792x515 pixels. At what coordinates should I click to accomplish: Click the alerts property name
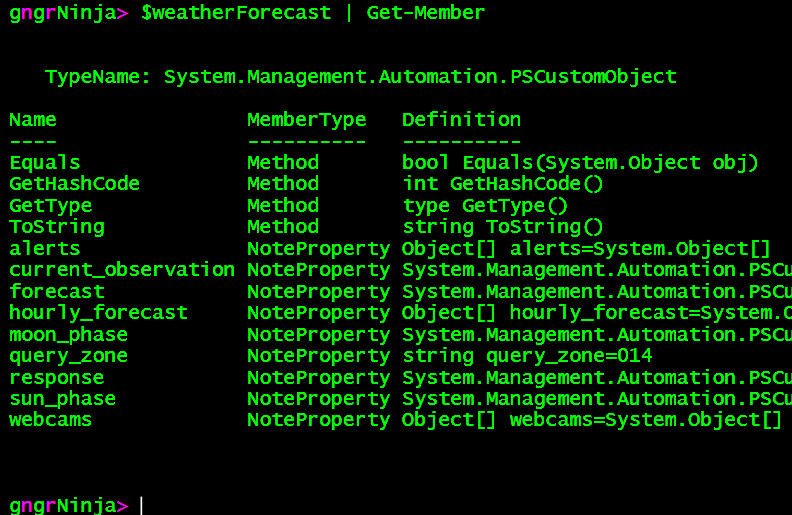[x=45, y=248]
